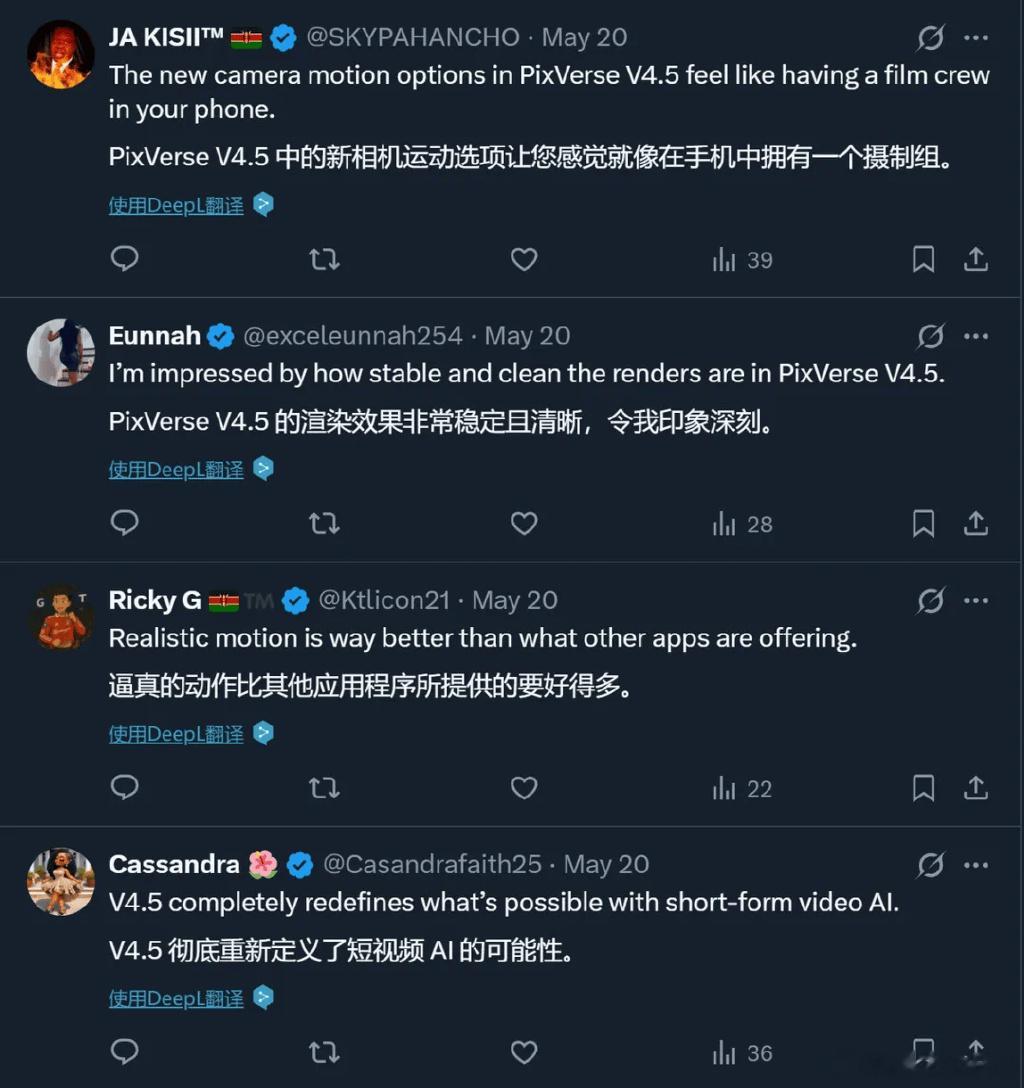The height and width of the screenshot is (1088, 1024).
Task: Like Cassandra's V4.5 tweet
Action: click(x=524, y=1052)
